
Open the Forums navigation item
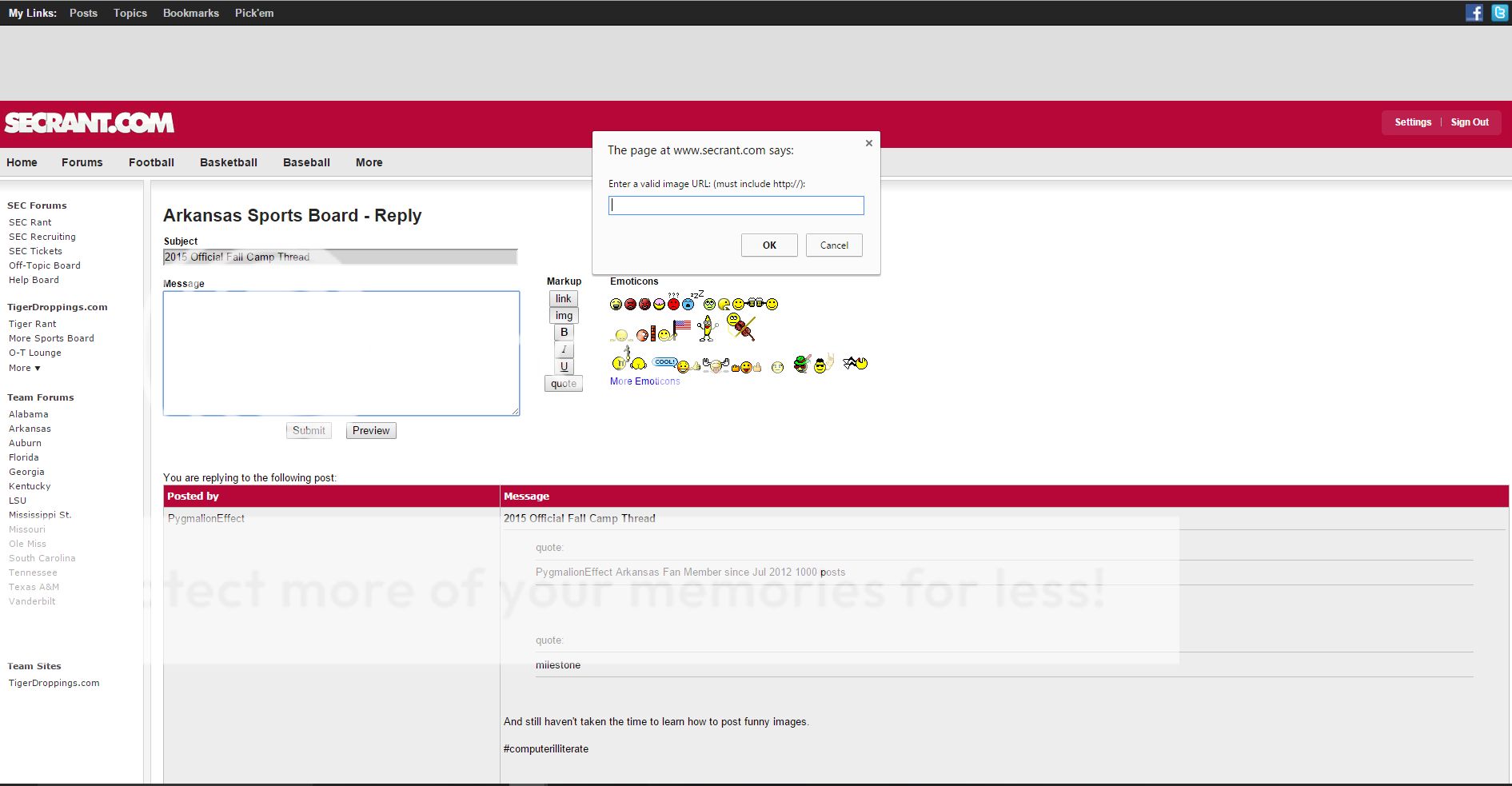coord(82,162)
